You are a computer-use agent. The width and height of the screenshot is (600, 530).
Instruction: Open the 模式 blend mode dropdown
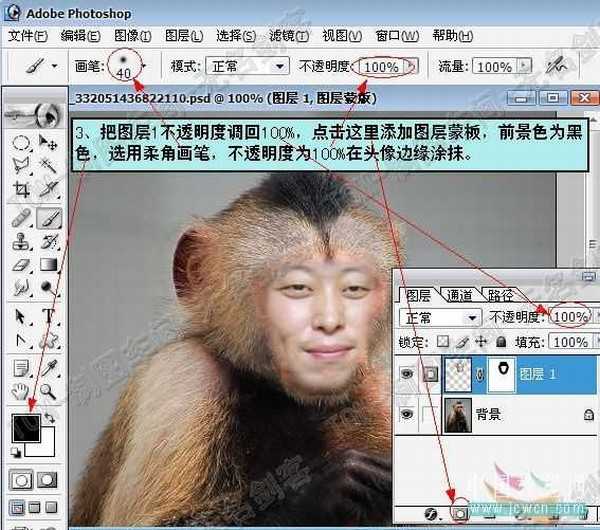point(280,67)
